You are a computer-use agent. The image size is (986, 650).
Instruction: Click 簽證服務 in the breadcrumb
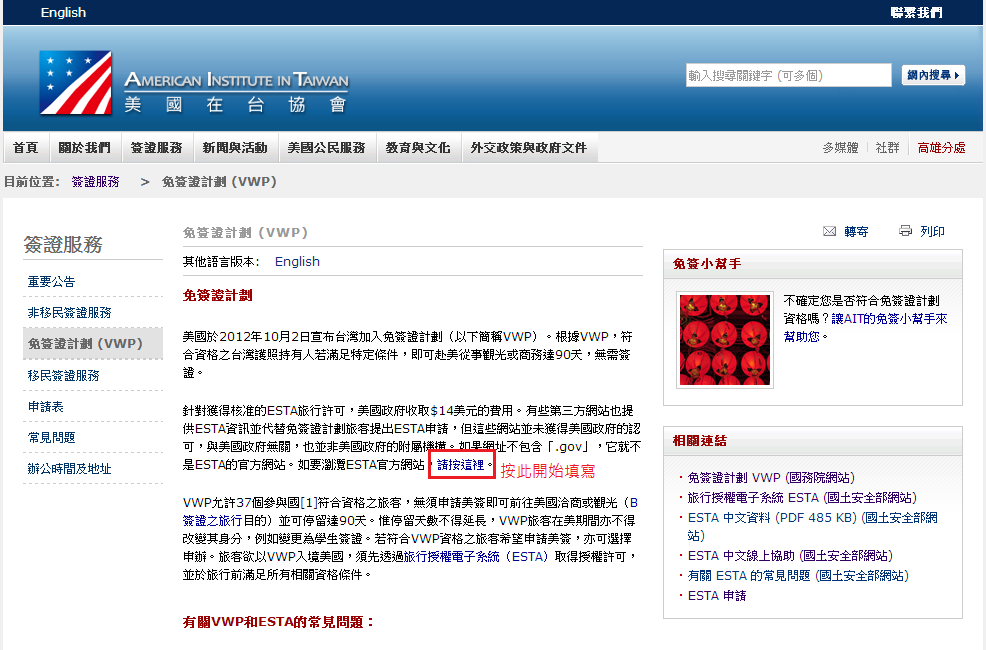coord(96,182)
